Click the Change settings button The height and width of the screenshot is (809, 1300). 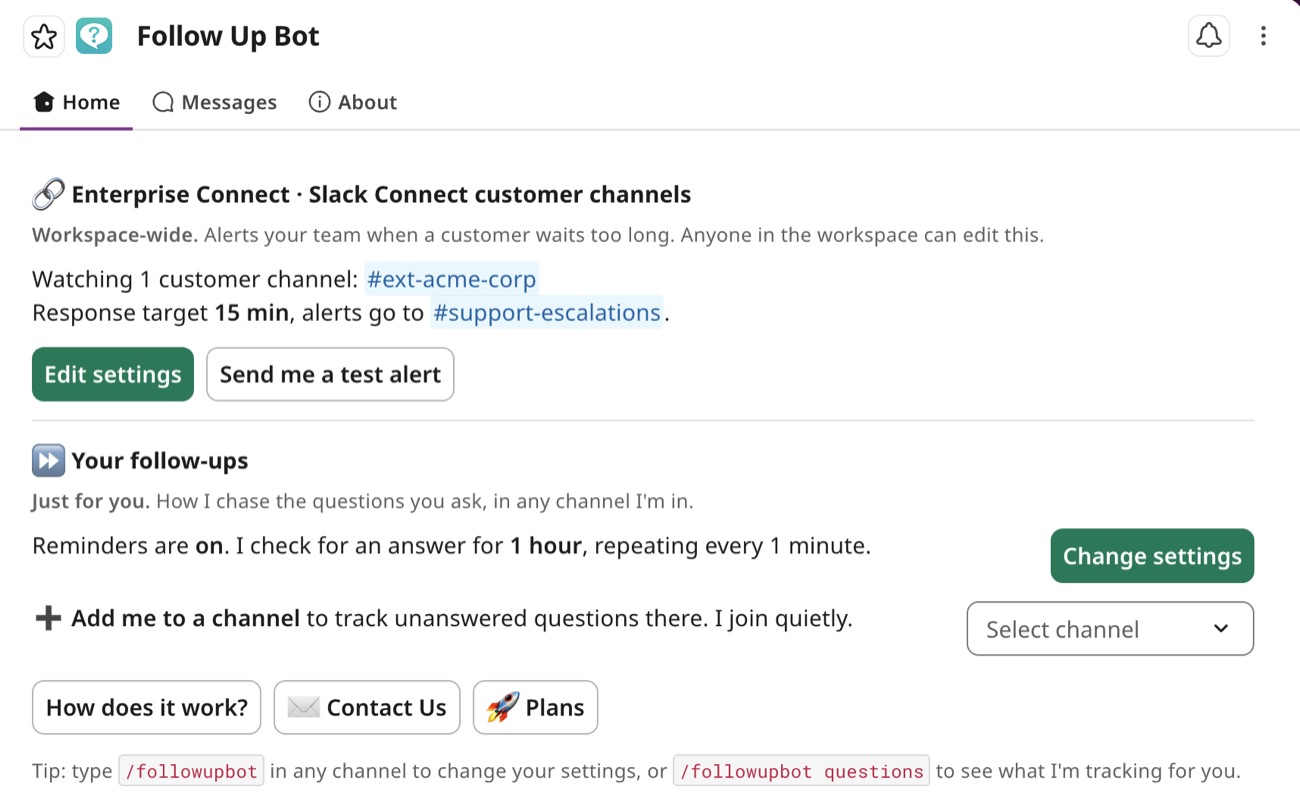pyautogui.click(x=1152, y=556)
